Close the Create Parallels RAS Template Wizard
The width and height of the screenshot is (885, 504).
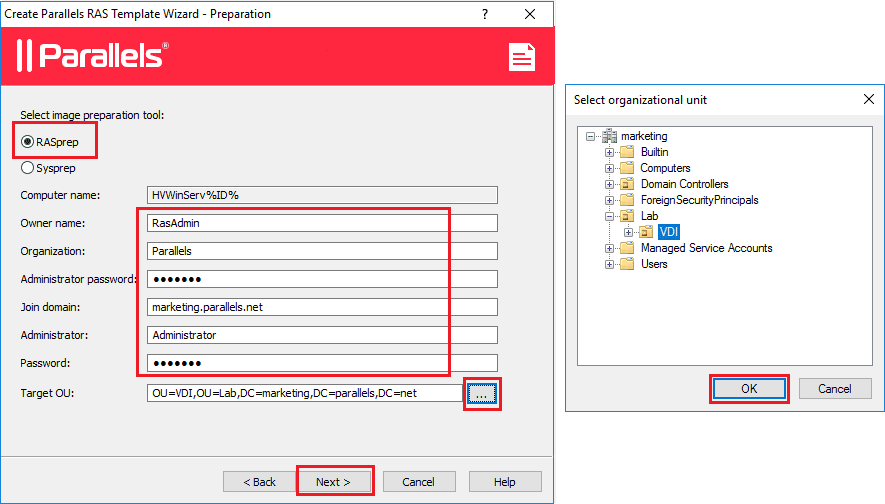click(529, 14)
